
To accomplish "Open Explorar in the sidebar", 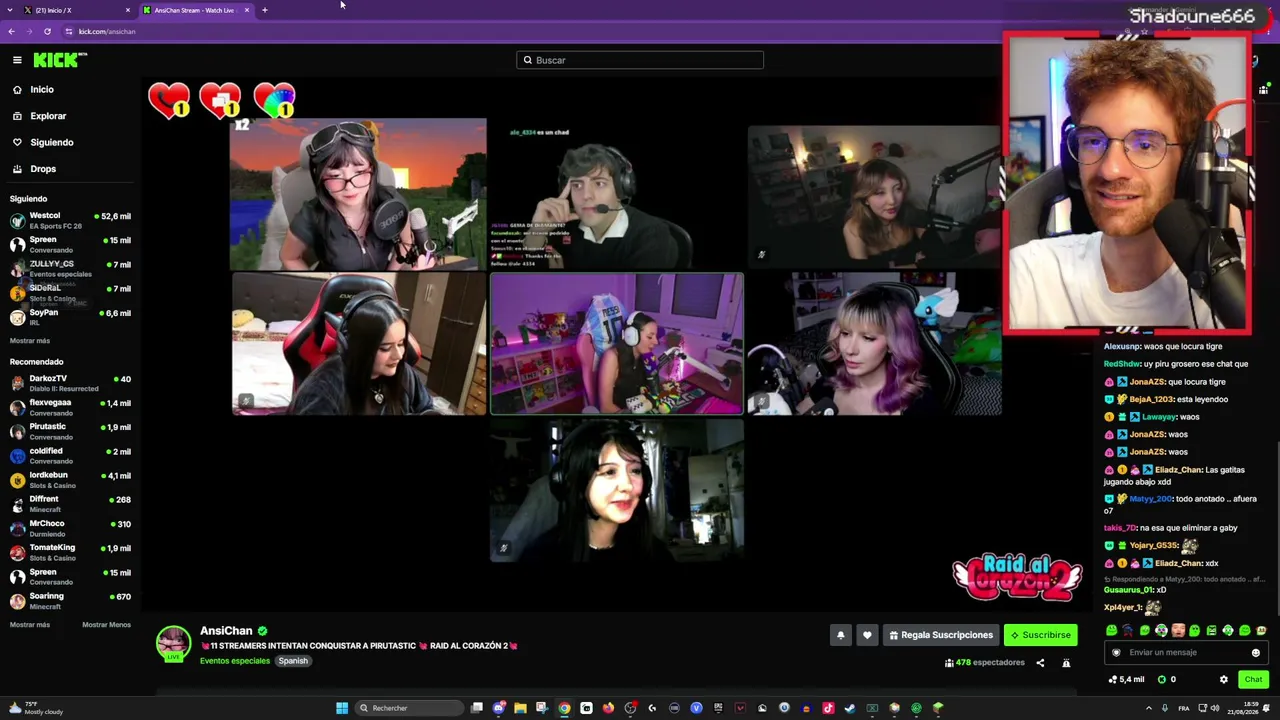I will (38, 116).
